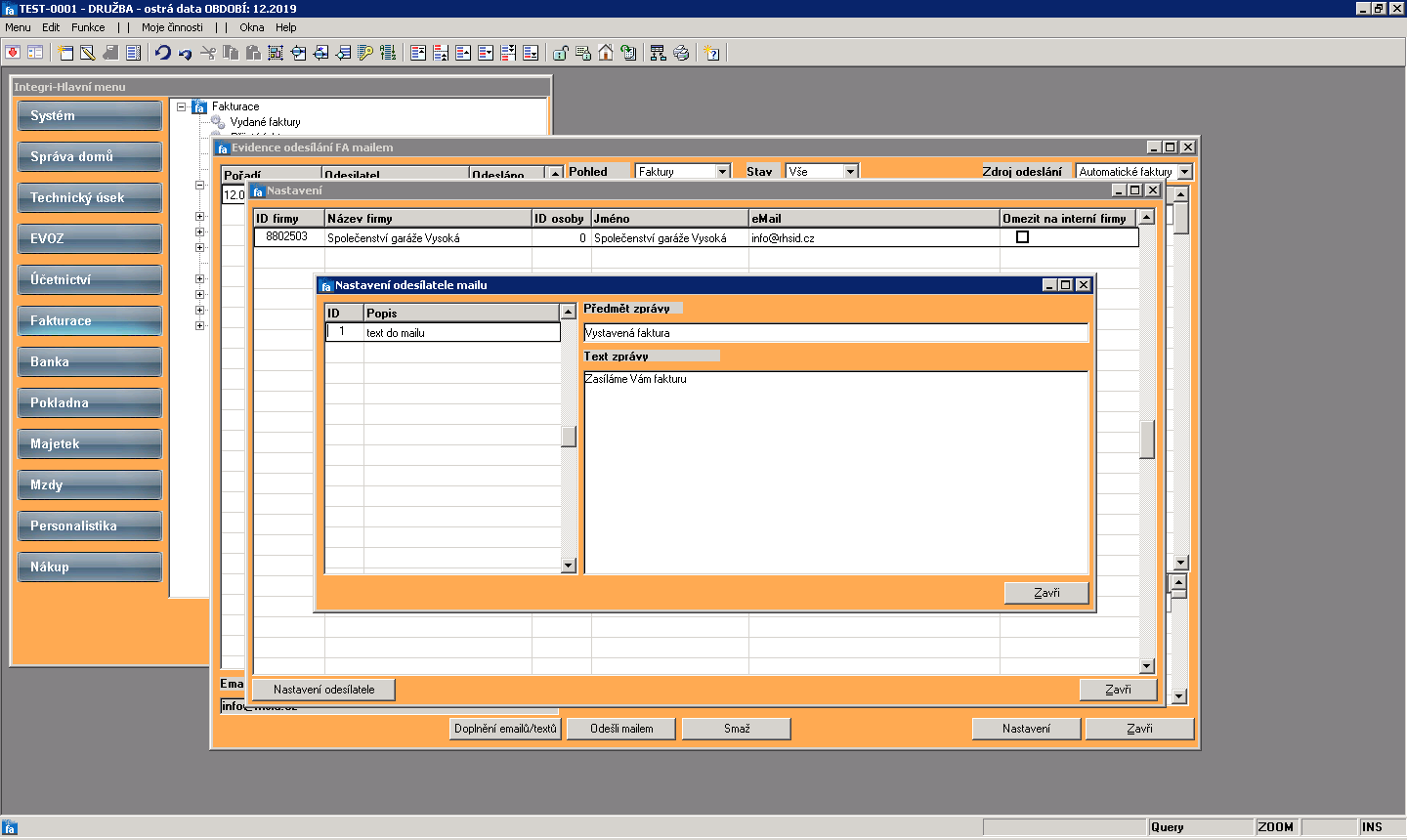Click the Smaž button
The image size is (1407, 840).
tap(737, 729)
